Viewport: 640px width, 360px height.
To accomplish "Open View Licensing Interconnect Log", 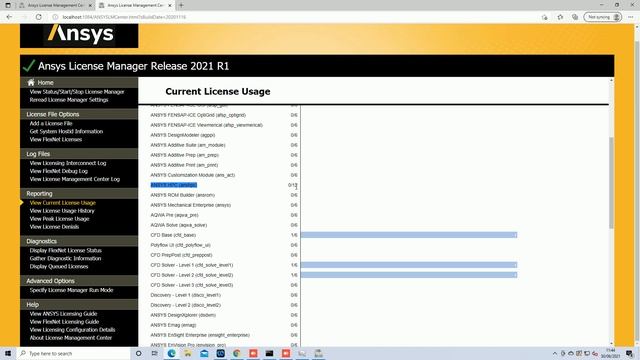I will (68, 163).
